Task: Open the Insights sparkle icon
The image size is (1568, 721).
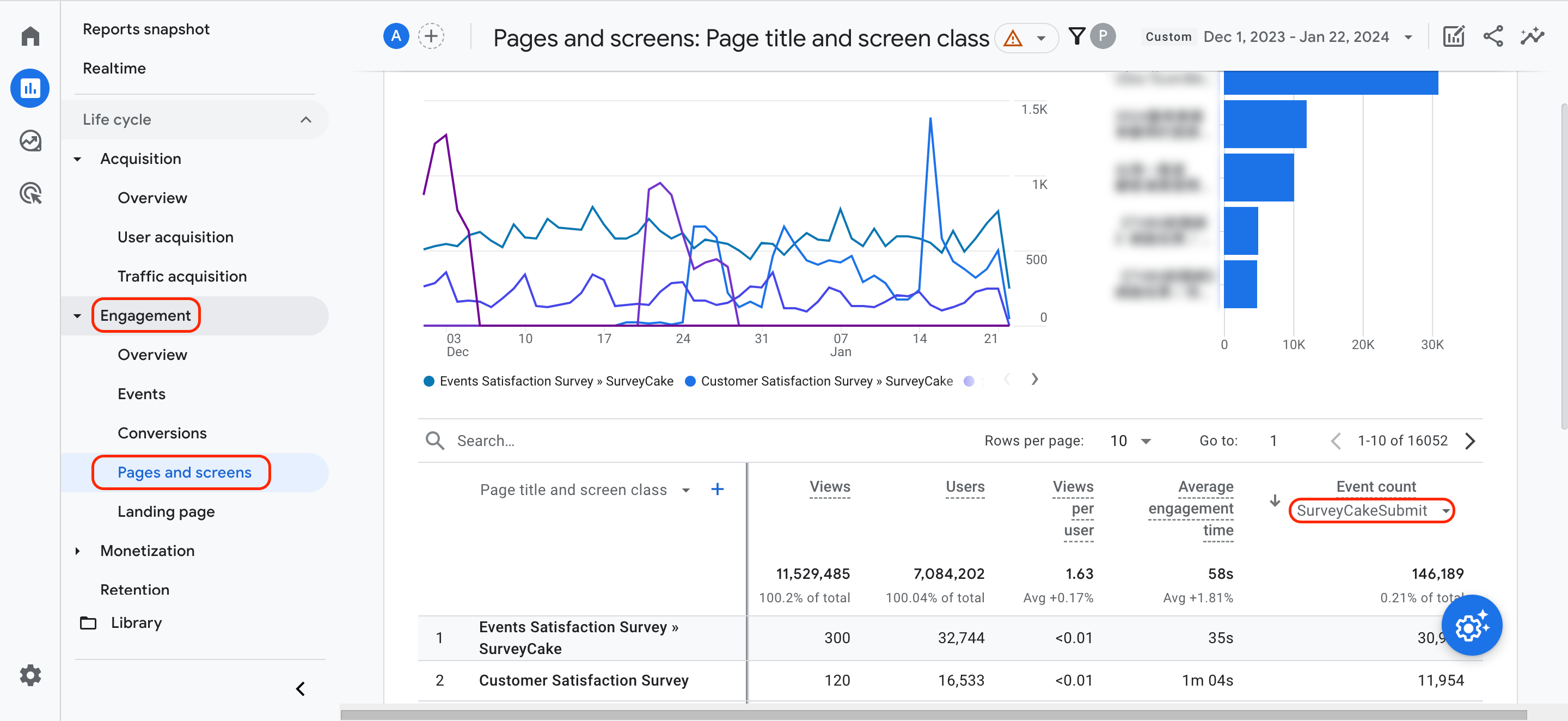Action: tap(1532, 36)
